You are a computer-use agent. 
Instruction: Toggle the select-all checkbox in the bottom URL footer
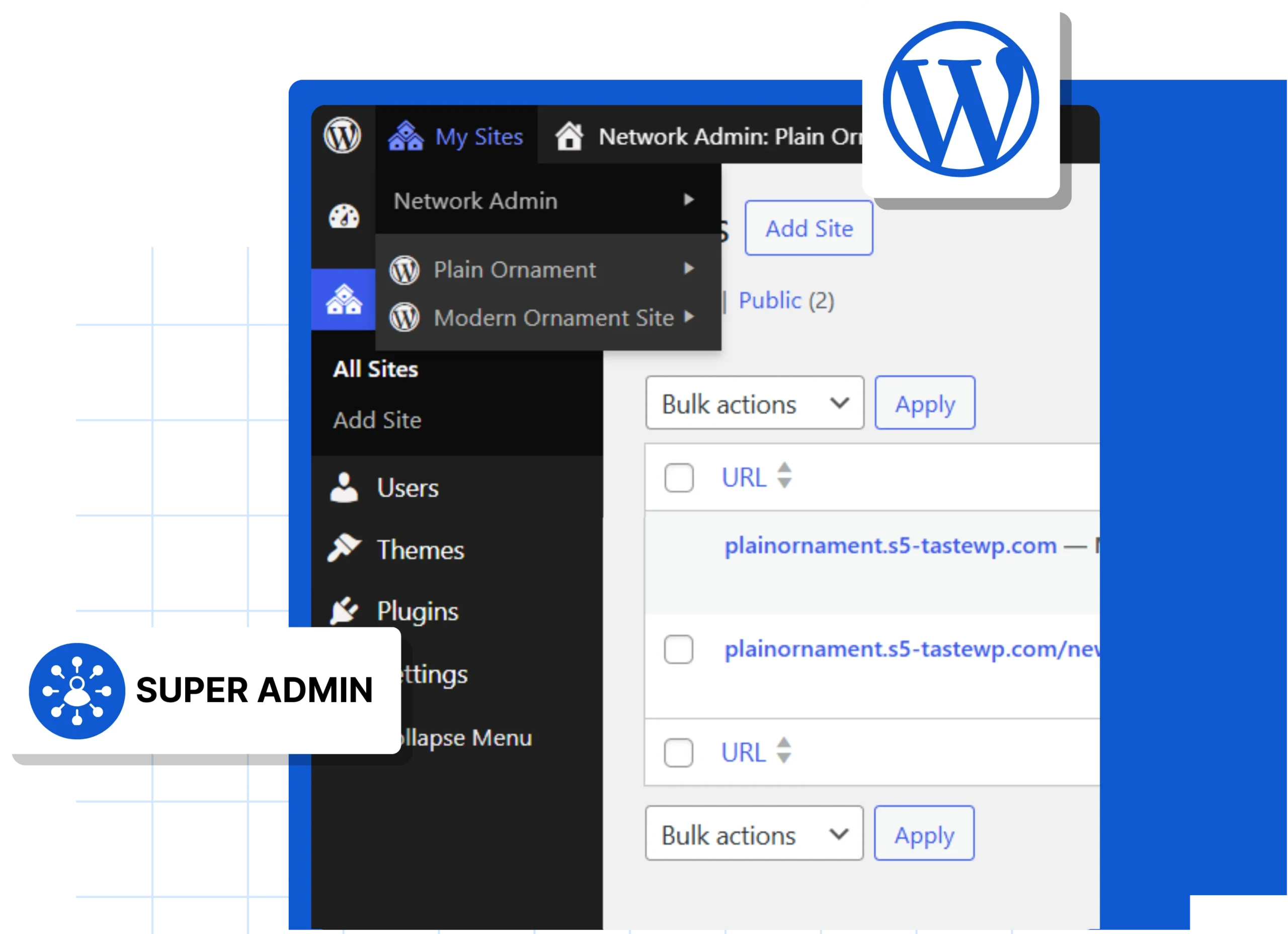click(x=679, y=752)
